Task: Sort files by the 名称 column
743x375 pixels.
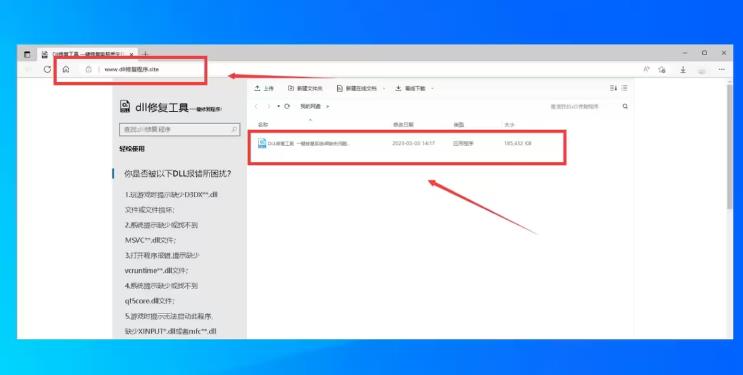Action: pos(263,125)
